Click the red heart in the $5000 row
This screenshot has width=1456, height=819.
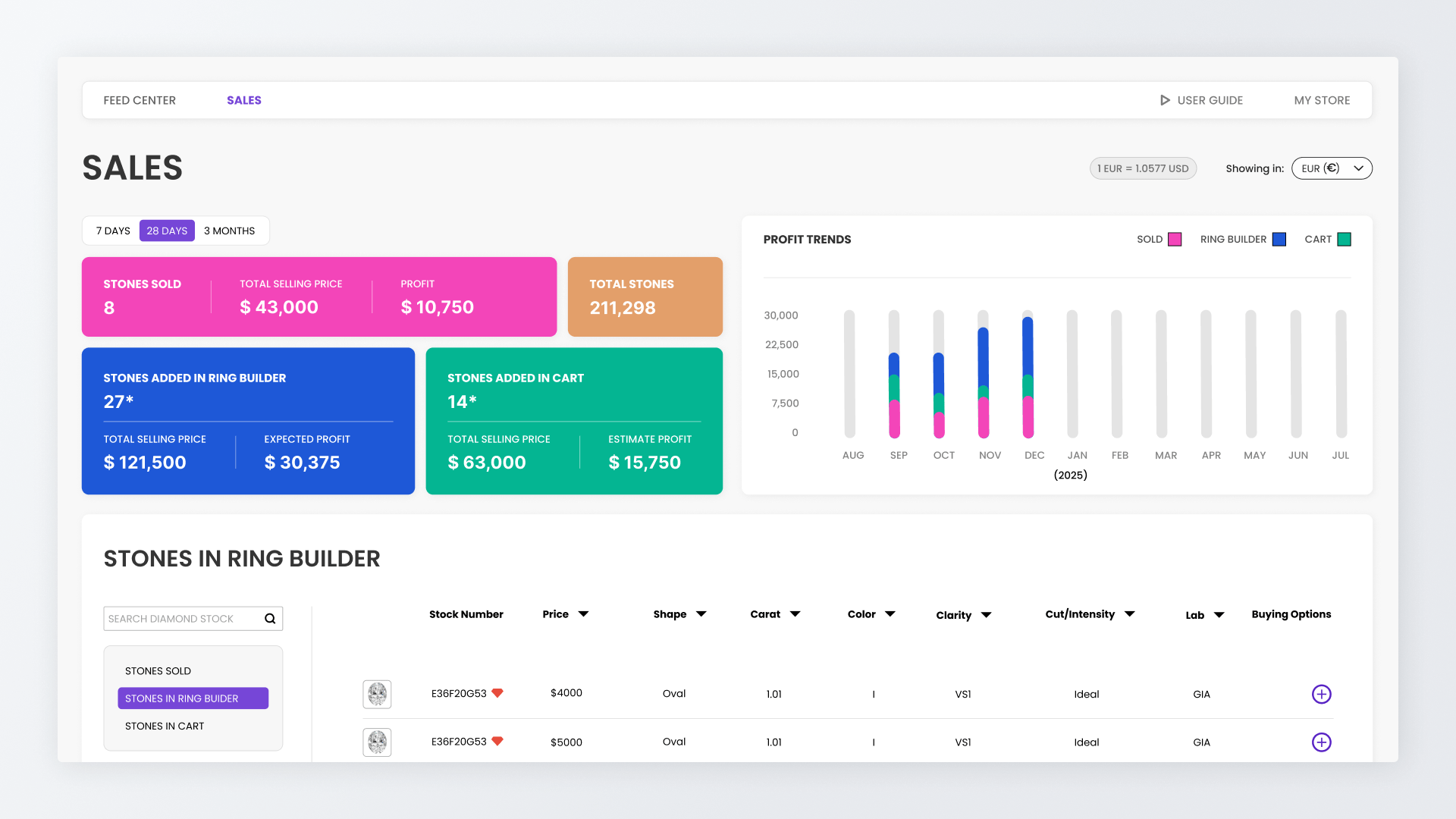point(497,742)
